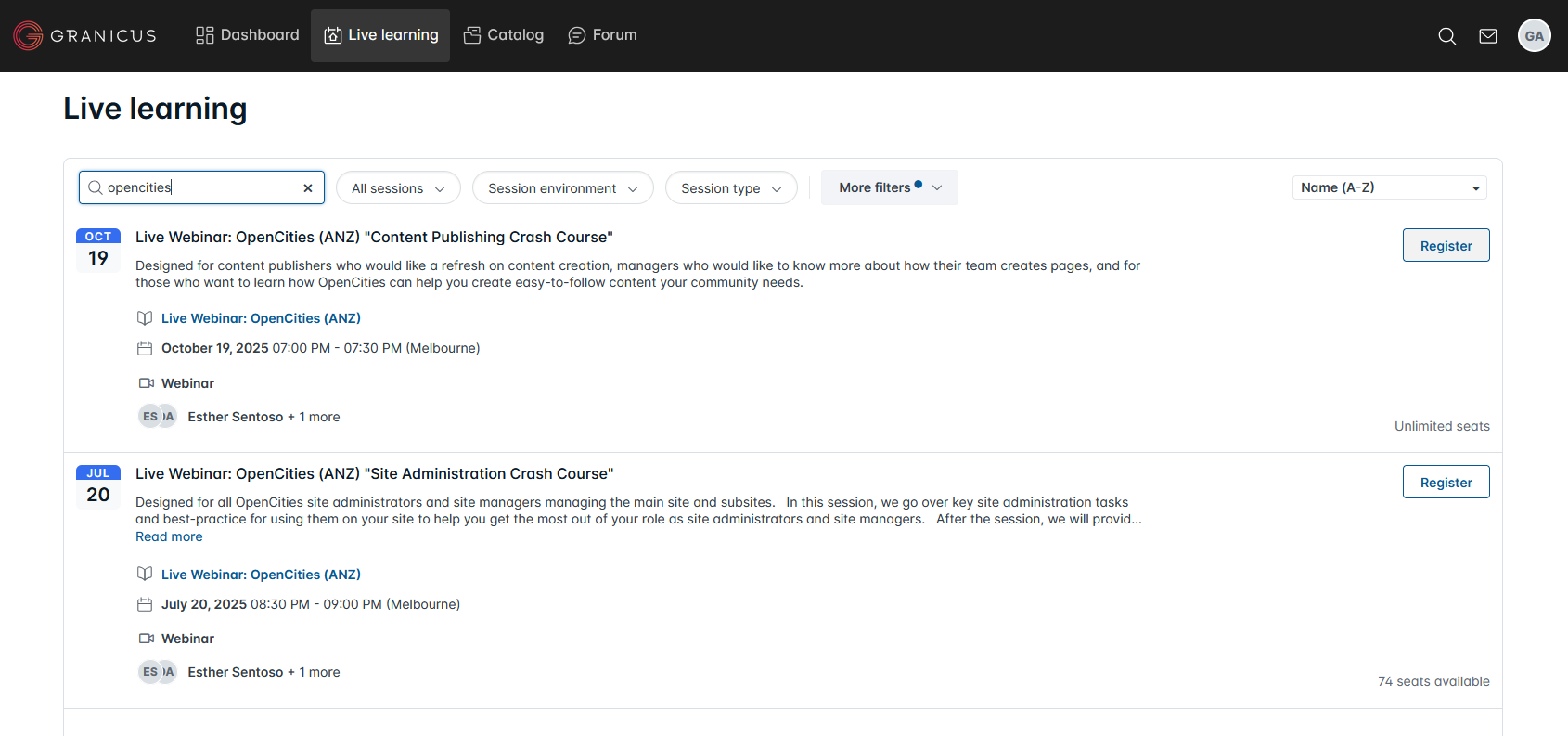Open the Dashboard tab
Image resolution: width=1568 pixels, height=736 pixels.
(x=248, y=35)
